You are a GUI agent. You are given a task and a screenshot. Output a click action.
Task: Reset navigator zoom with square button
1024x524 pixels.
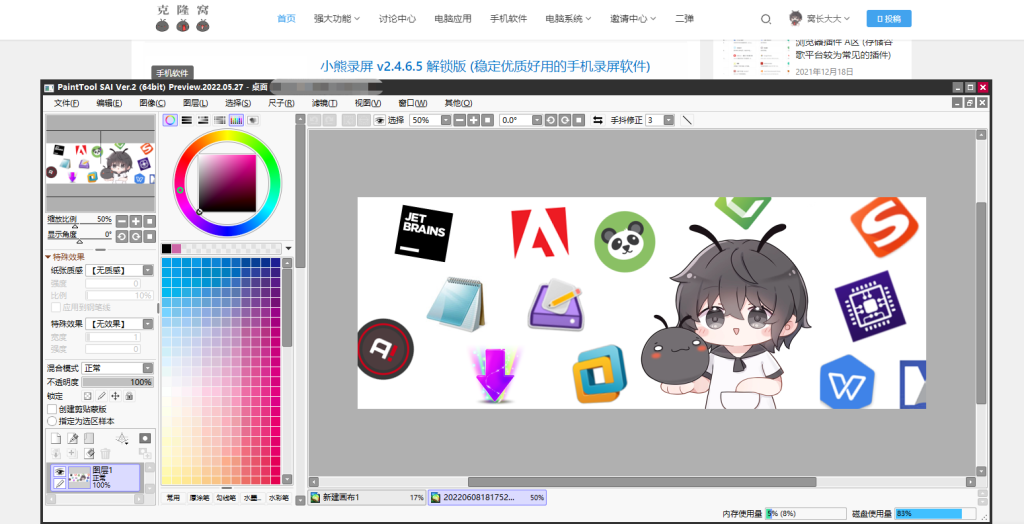coord(150,221)
